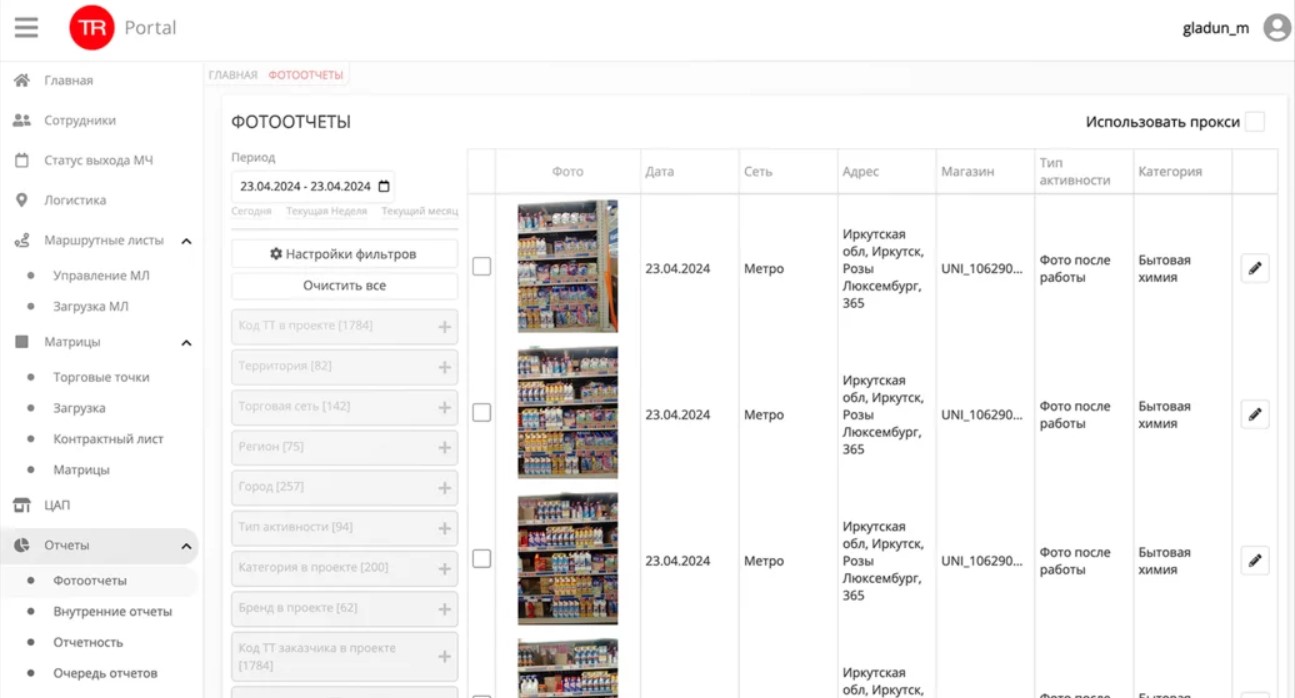Click the period date range field

313,186
